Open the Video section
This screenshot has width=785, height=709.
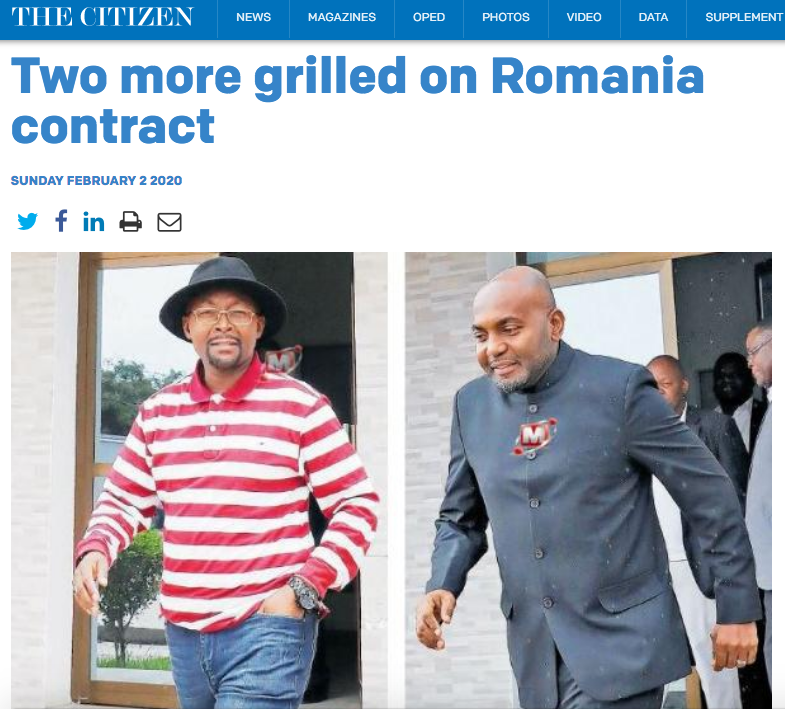(584, 18)
